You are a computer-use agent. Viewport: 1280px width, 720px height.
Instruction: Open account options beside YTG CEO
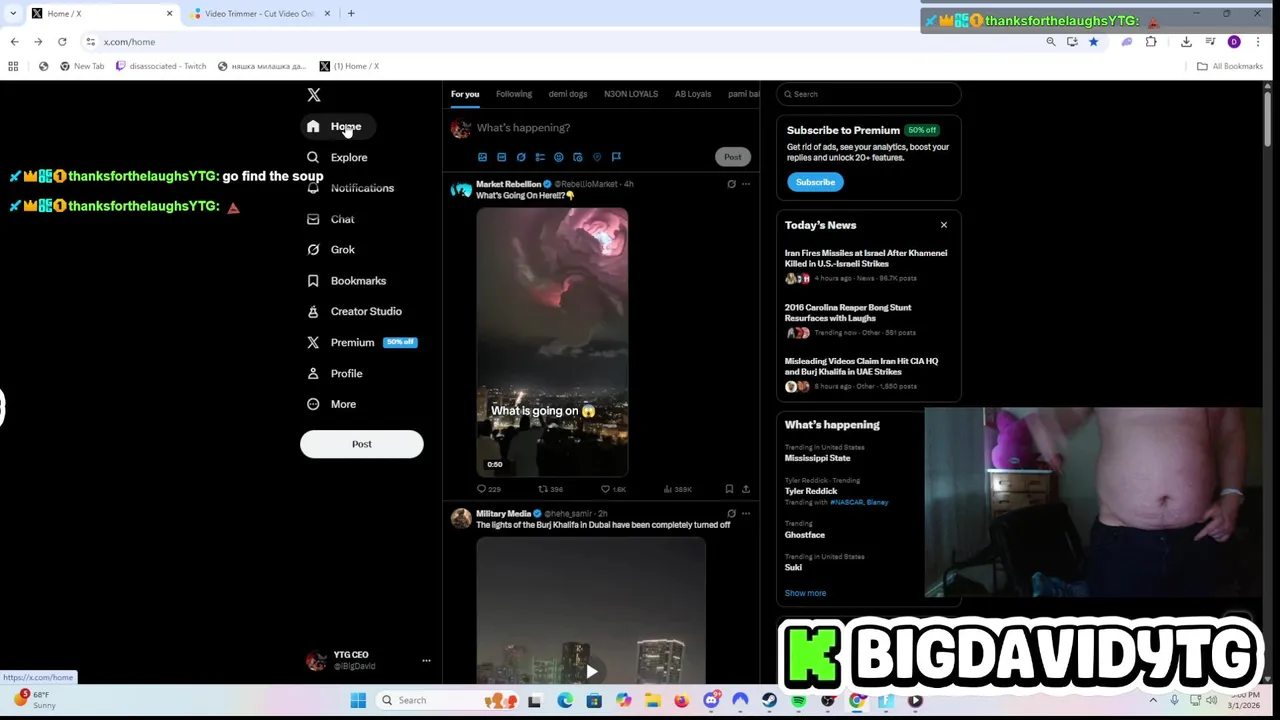[426, 661]
